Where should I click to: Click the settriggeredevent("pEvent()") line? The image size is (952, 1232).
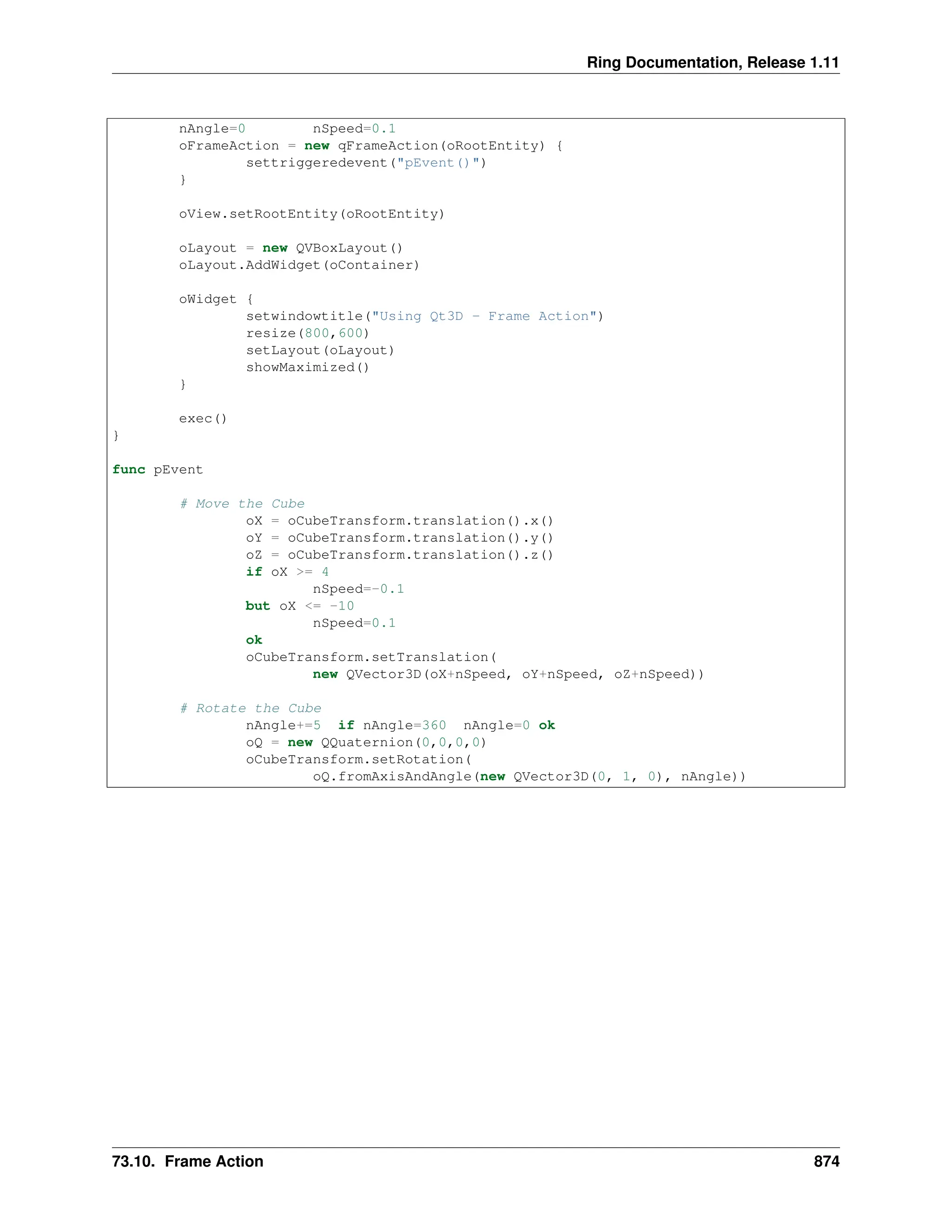pos(366,162)
